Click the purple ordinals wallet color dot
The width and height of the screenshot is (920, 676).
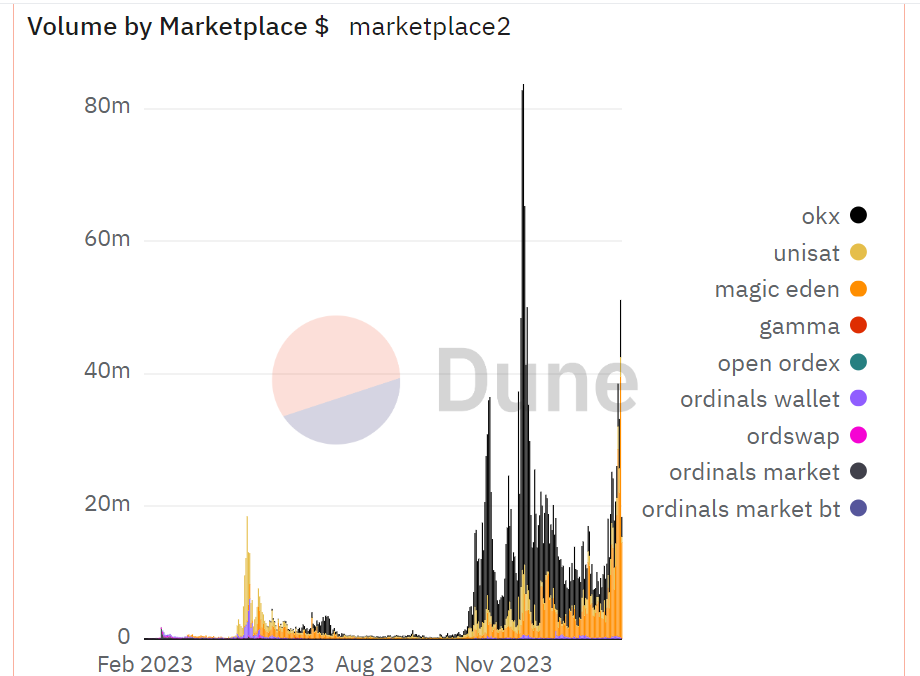click(858, 398)
